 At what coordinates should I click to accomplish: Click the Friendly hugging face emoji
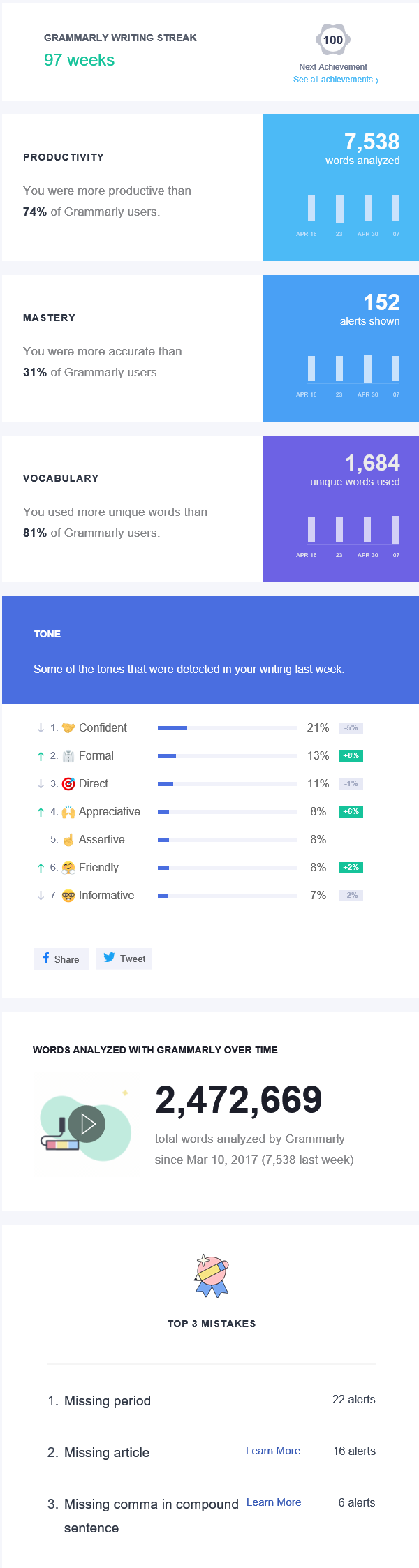point(68,868)
